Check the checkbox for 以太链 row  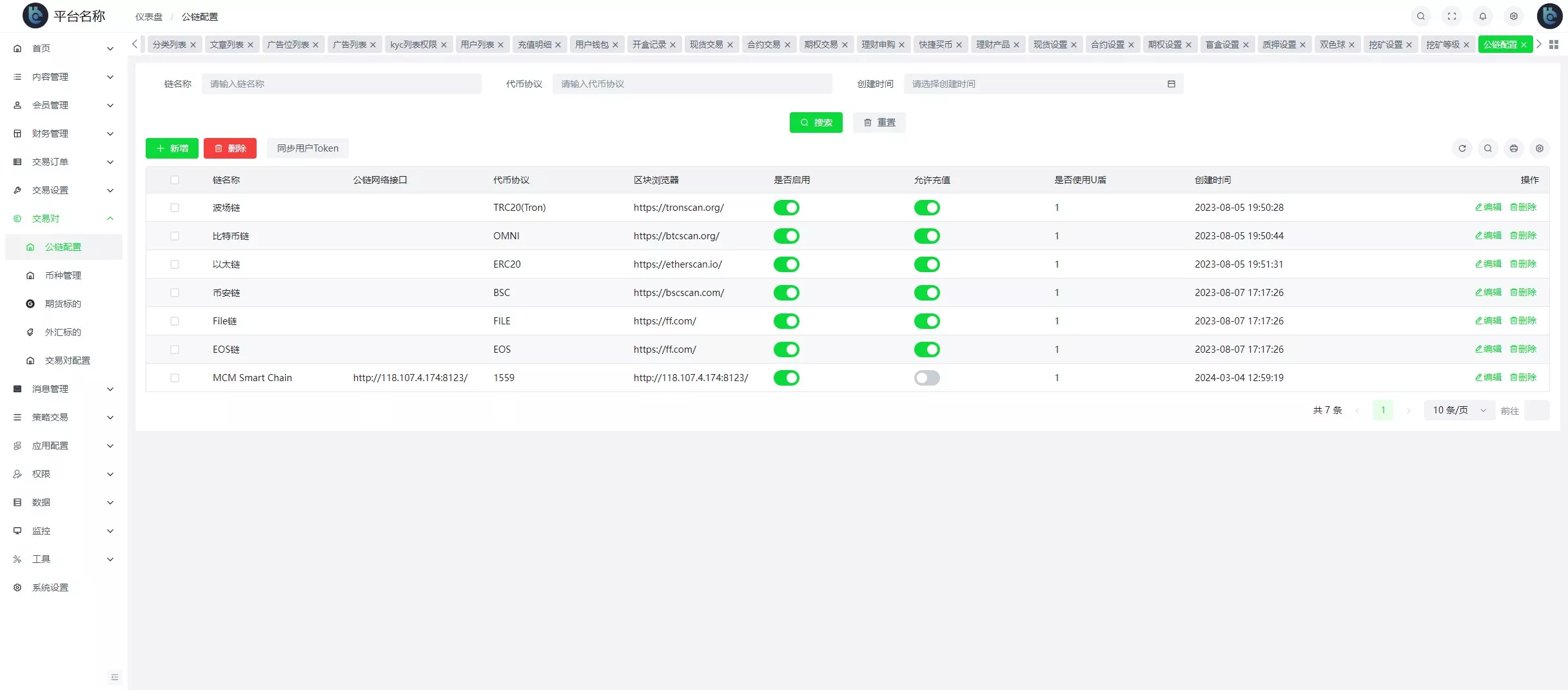coord(175,264)
